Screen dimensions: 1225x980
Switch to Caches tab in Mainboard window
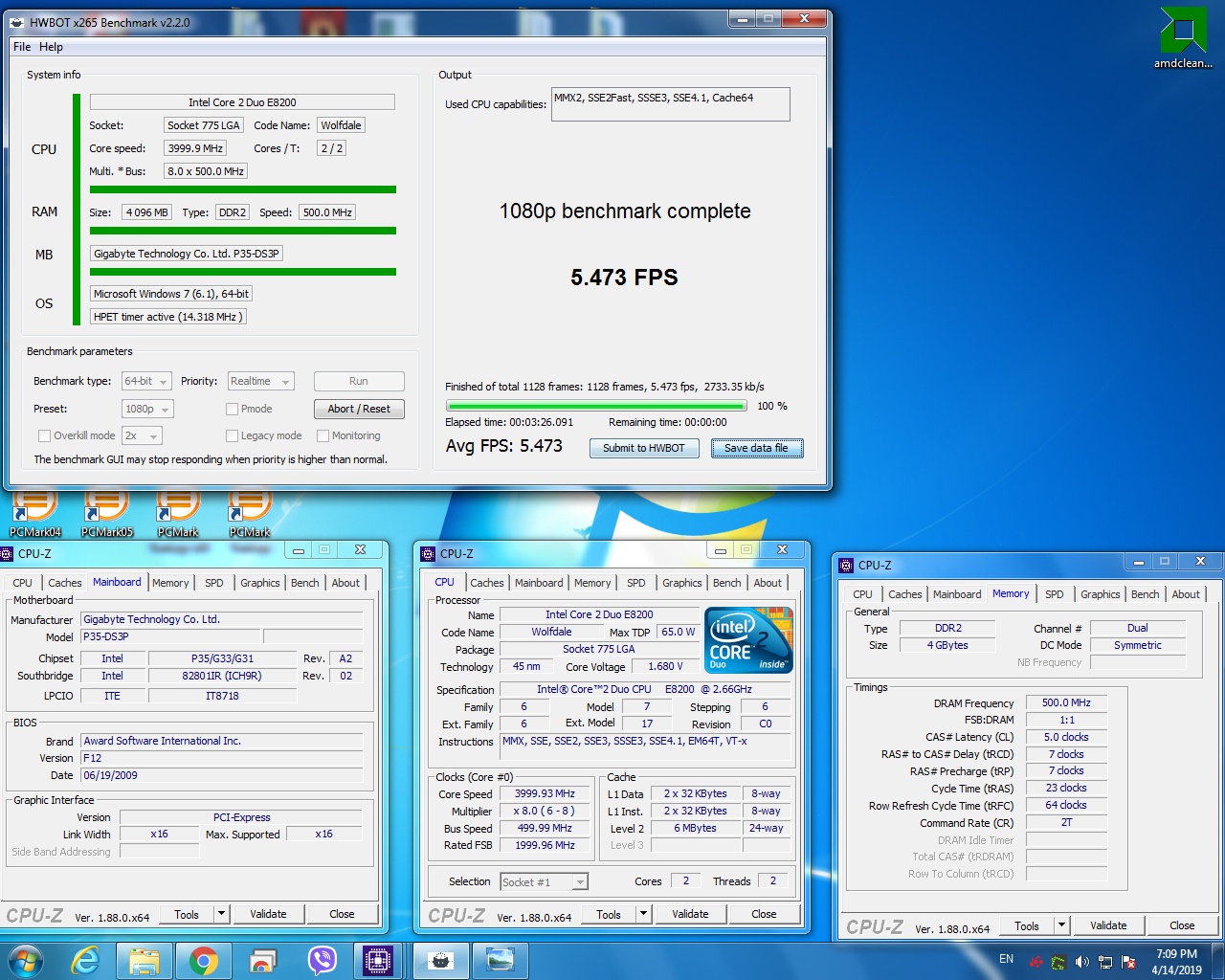(x=64, y=583)
